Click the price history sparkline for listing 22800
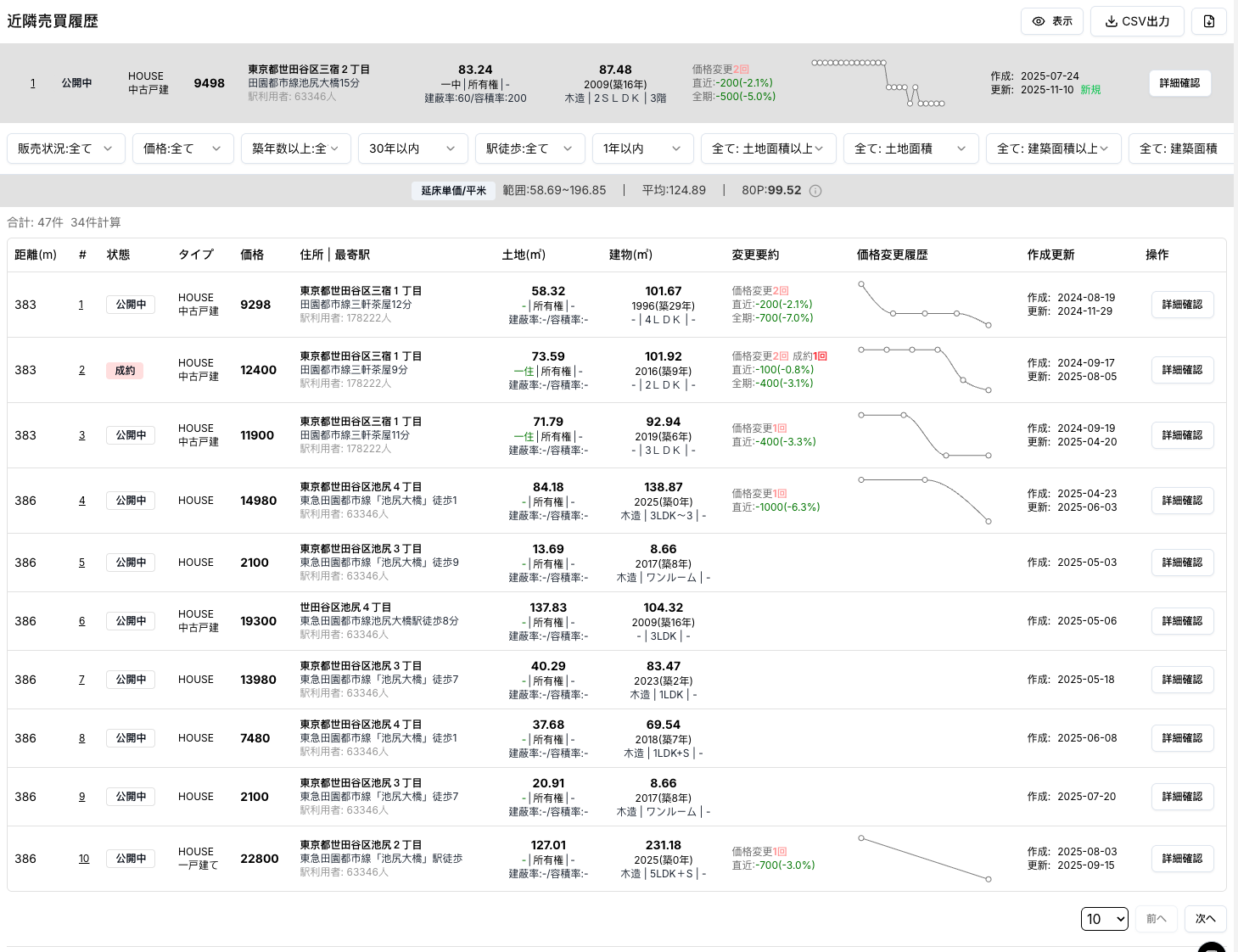The width and height of the screenshot is (1238, 952). click(x=925, y=859)
